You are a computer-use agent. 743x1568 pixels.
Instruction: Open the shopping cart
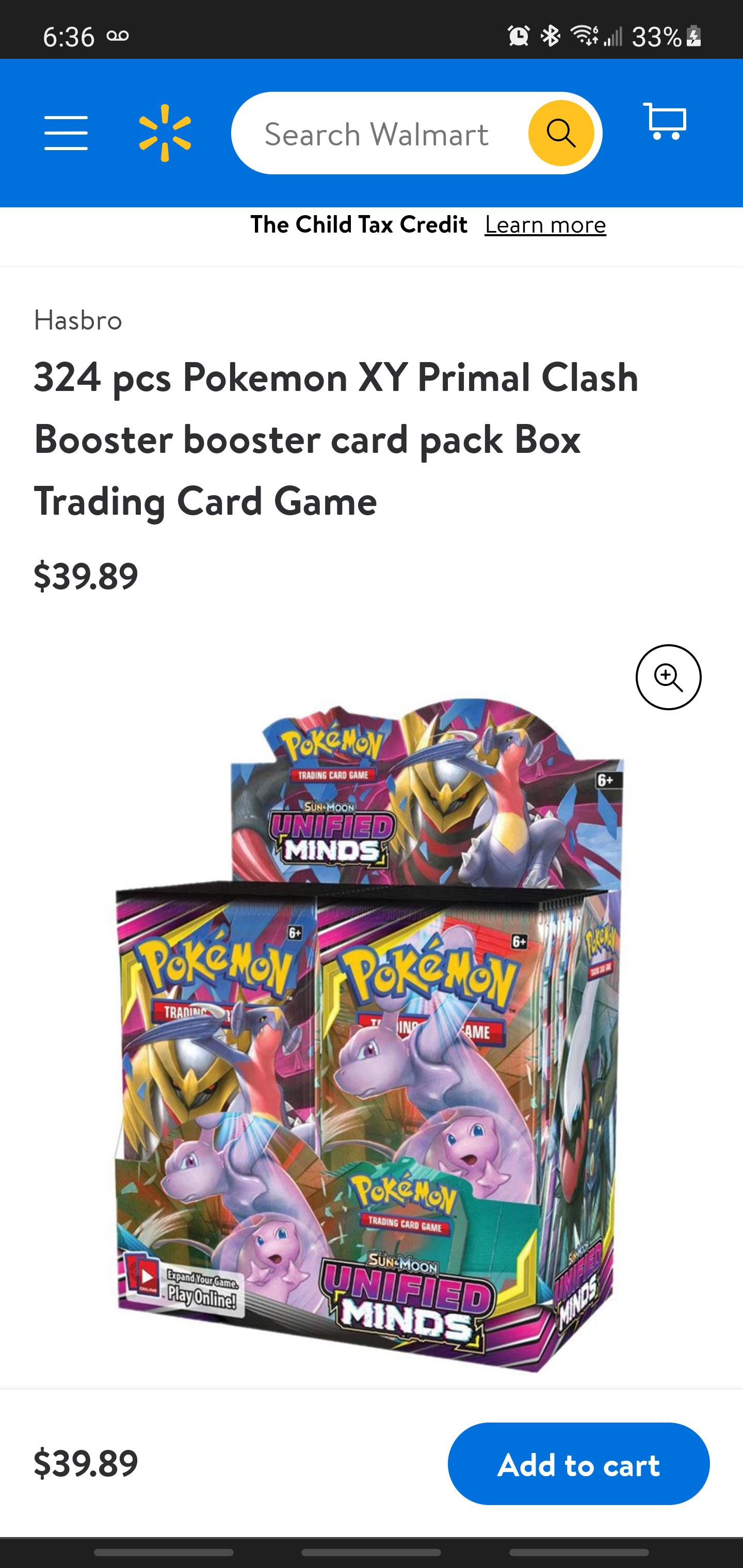665,121
